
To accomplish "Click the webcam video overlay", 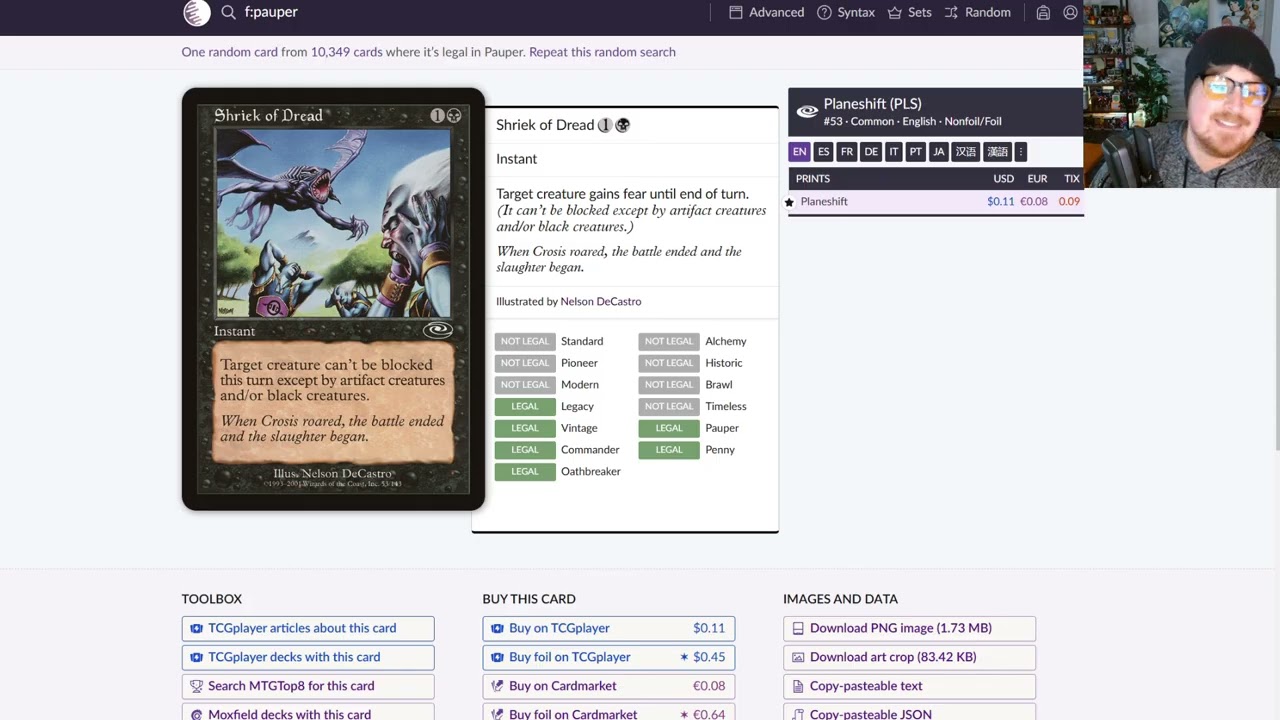I will pyautogui.click(x=1181, y=94).
